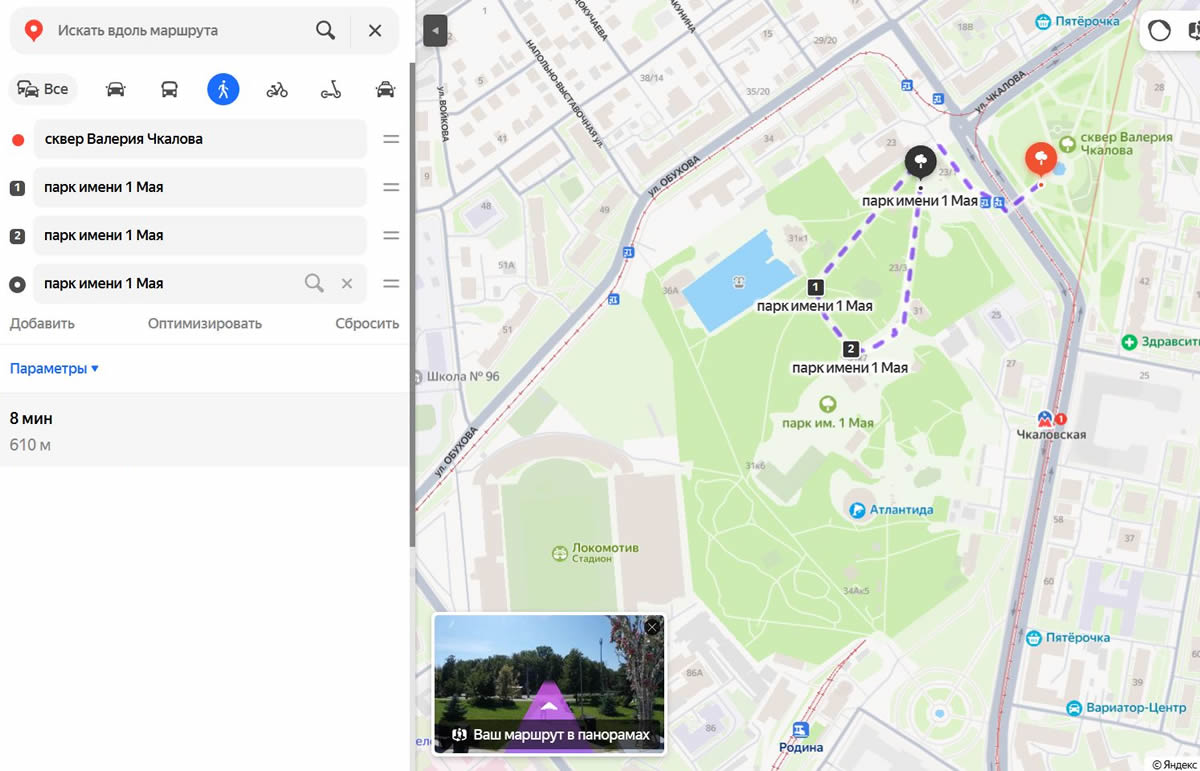The image size is (1200, 771).
Task: Click the Атлантида map marker icon
Action: [857, 510]
